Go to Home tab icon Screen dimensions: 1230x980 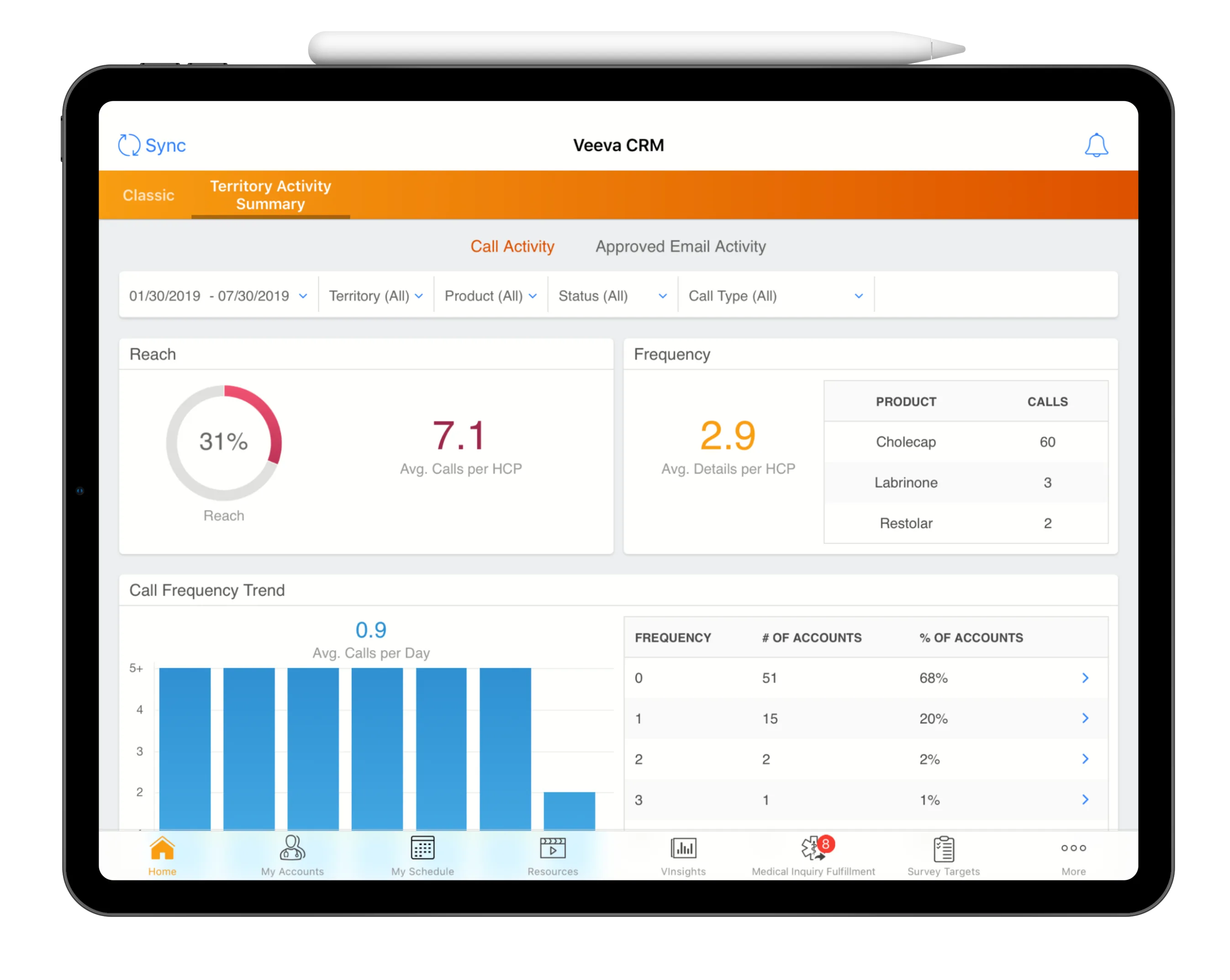tap(162, 848)
